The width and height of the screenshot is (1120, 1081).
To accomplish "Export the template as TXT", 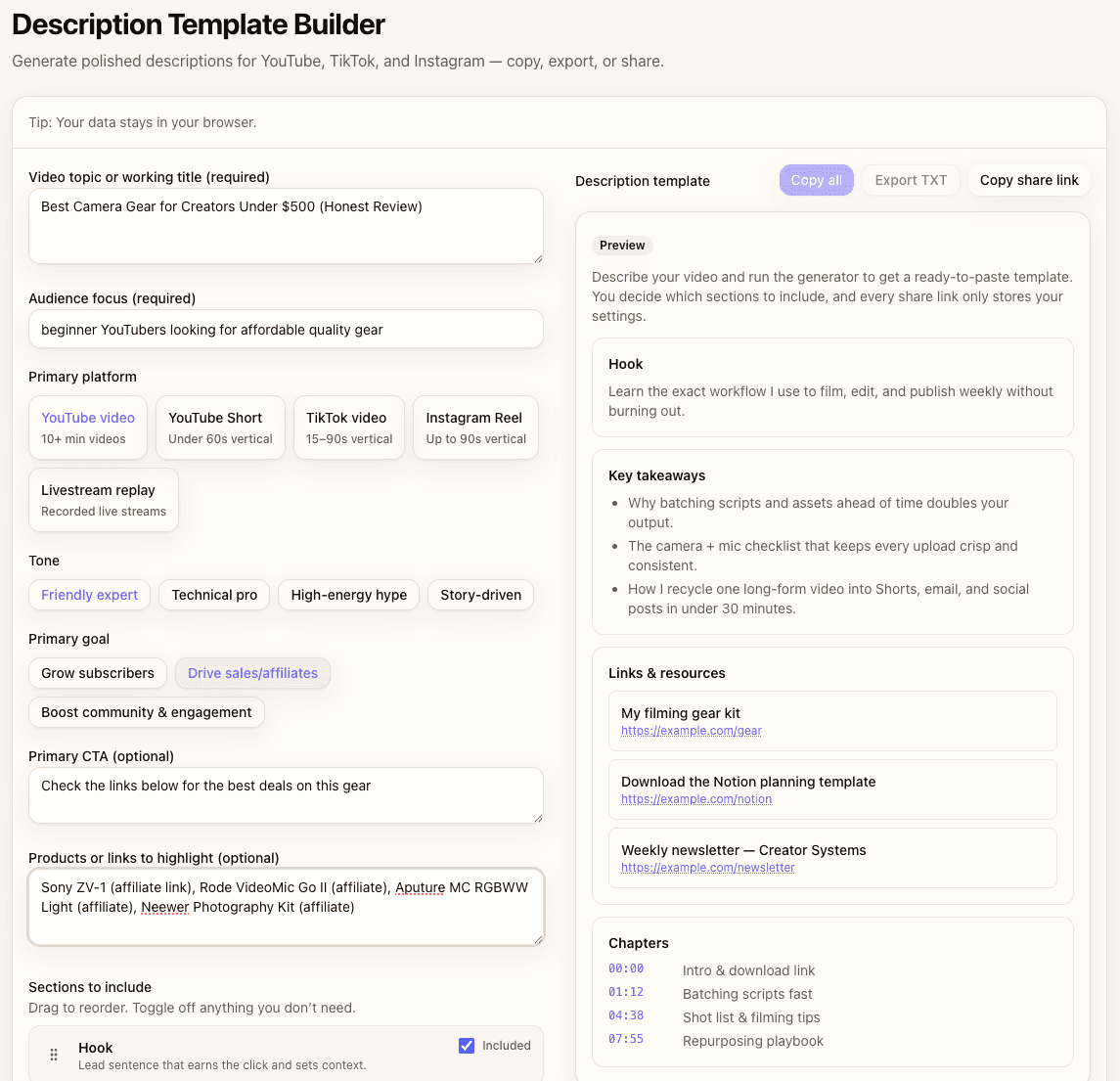I will pos(911,179).
